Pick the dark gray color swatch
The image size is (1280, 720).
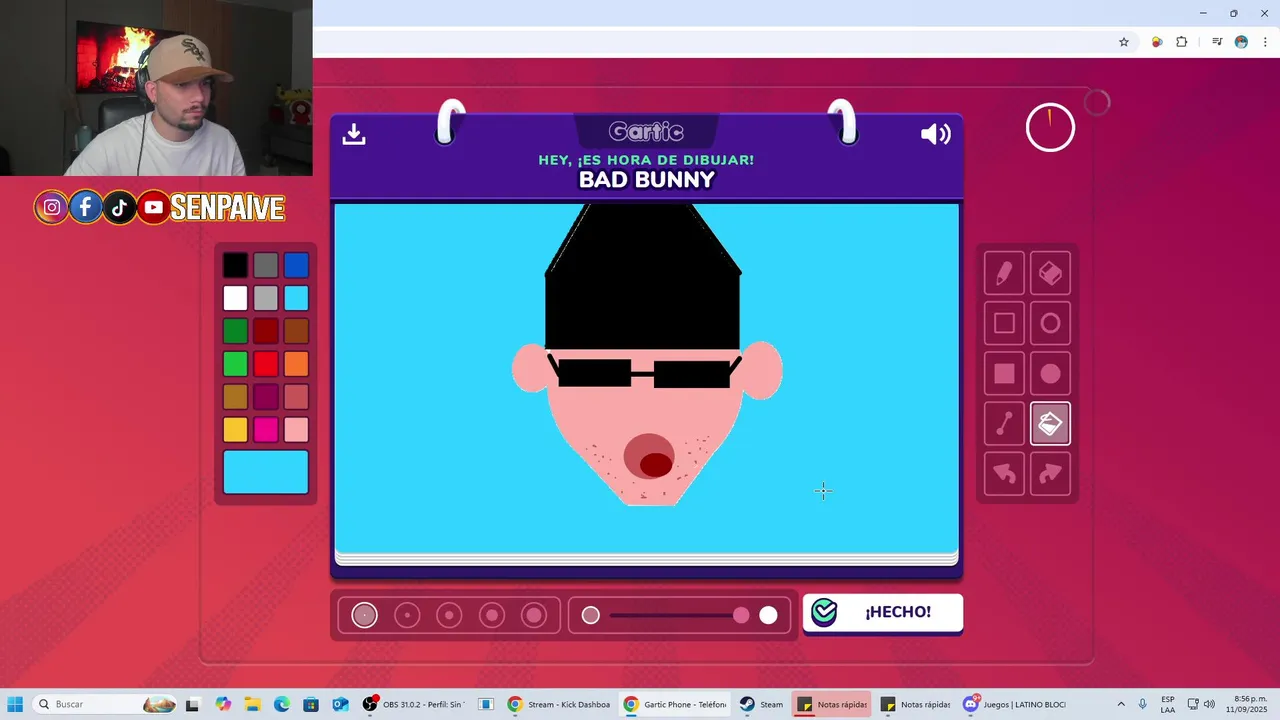coord(265,265)
